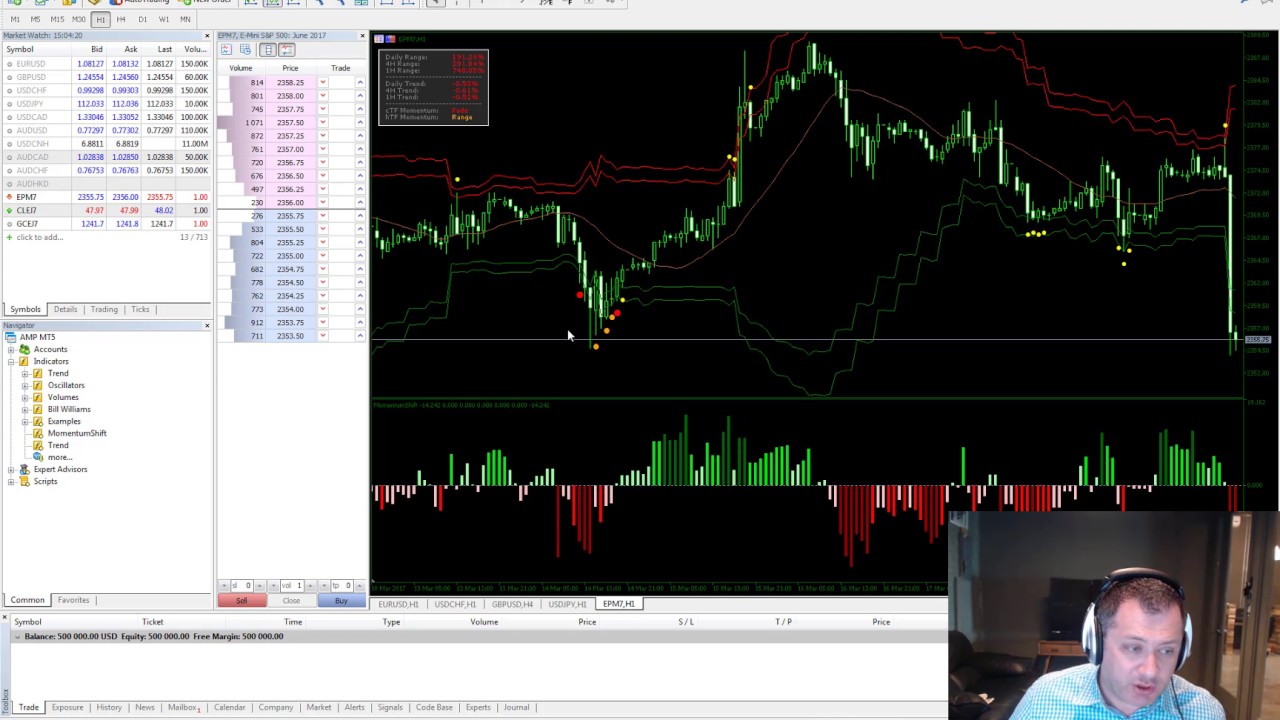Click the green plus next to 'click to add...'
Screen dimensions: 1280x720
[x=10, y=237]
